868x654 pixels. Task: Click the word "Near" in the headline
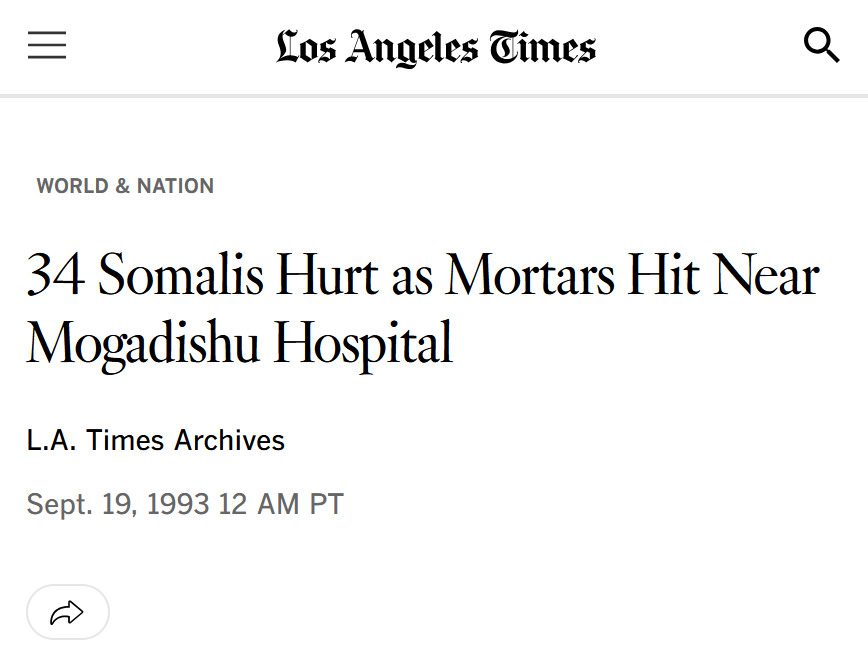pos(766,275)
